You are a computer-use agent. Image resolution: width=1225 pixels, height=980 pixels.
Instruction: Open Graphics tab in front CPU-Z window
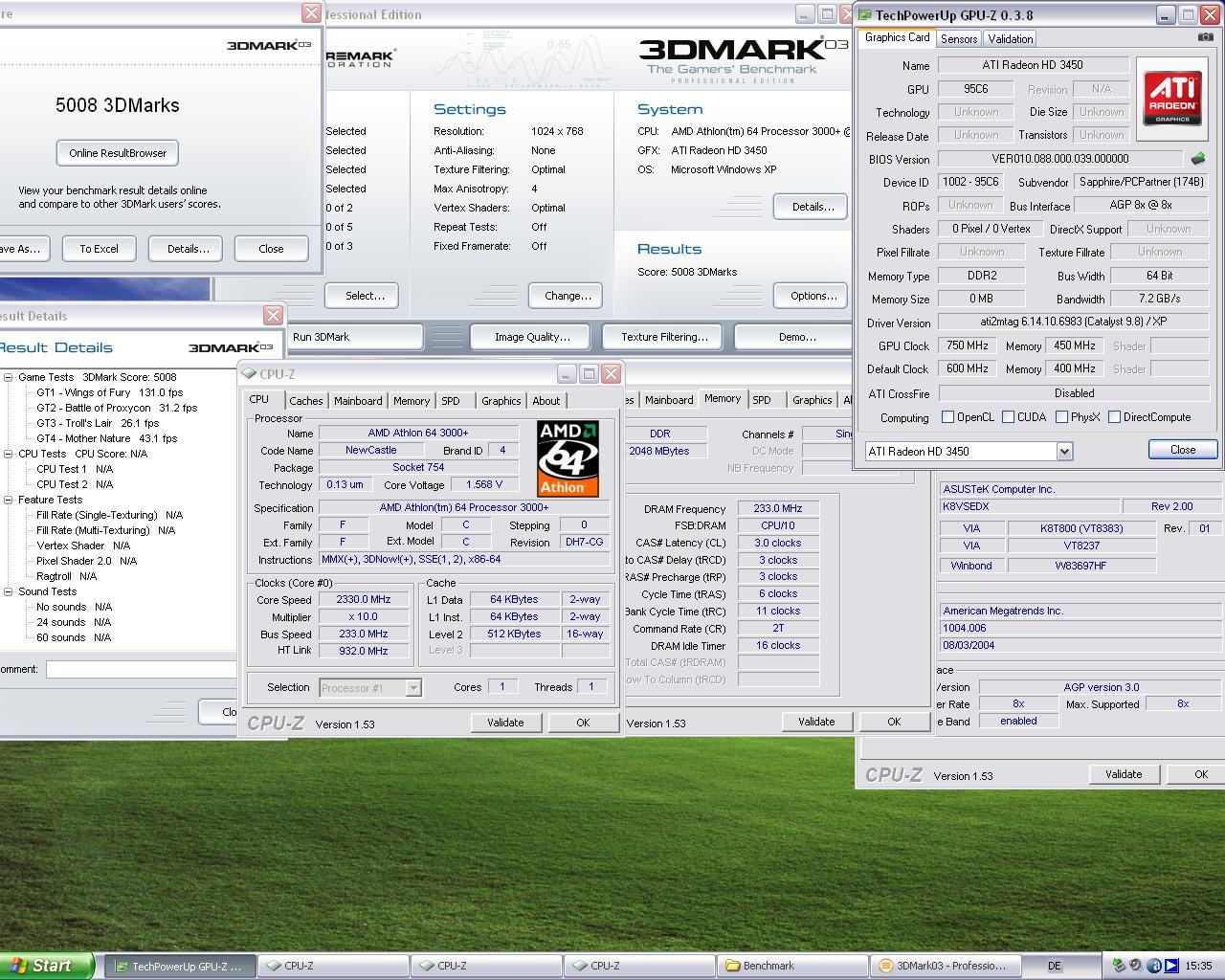click(501, 401)
